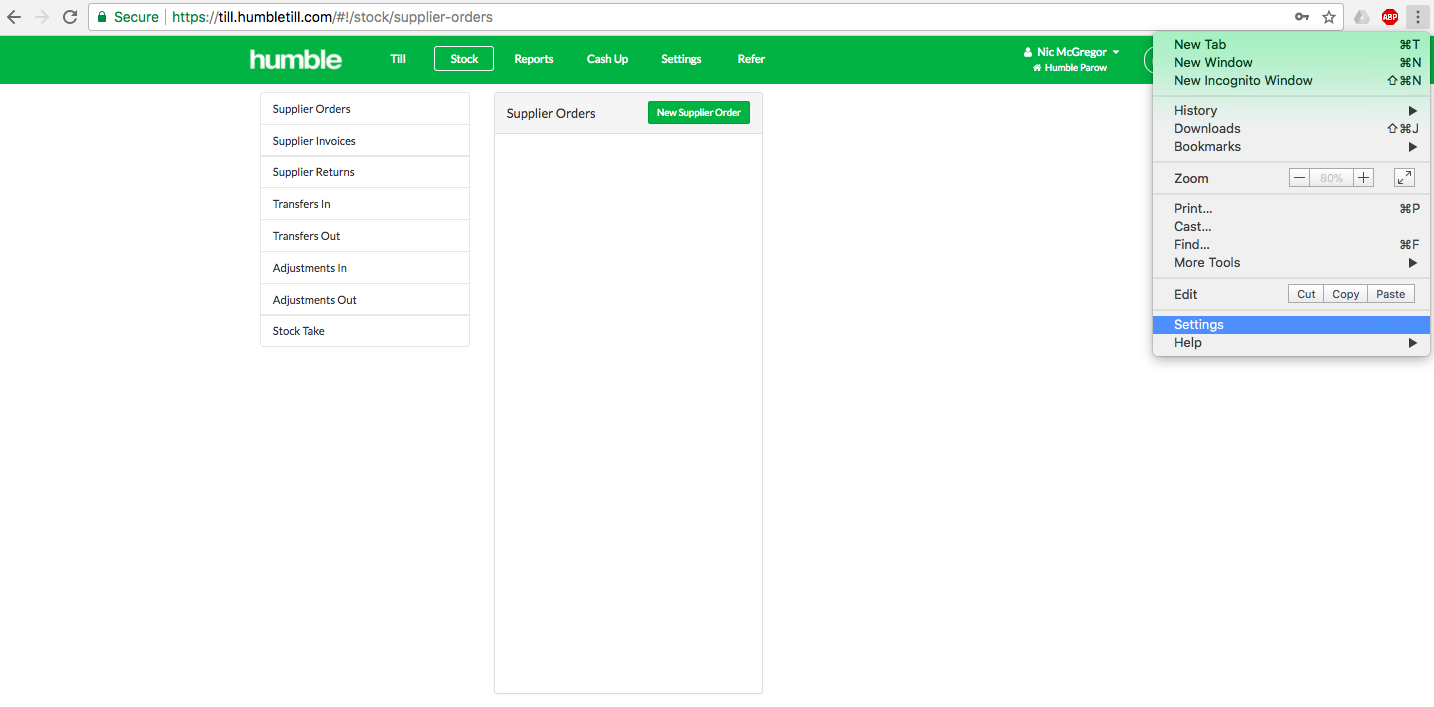This screenshot has height=707, width=1434.
Task: Choose Print... in the Chrome menu
Action: coord(1291,208)
